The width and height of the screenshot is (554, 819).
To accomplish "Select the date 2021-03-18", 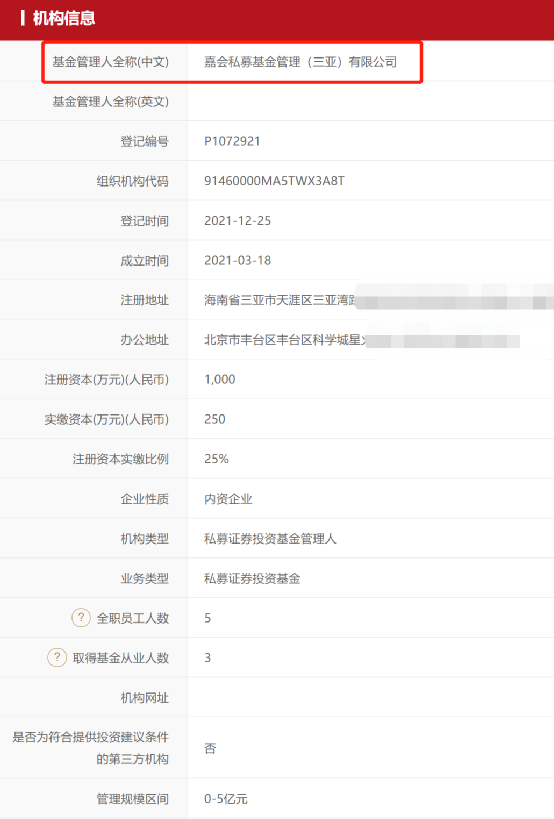I will 237,261.
